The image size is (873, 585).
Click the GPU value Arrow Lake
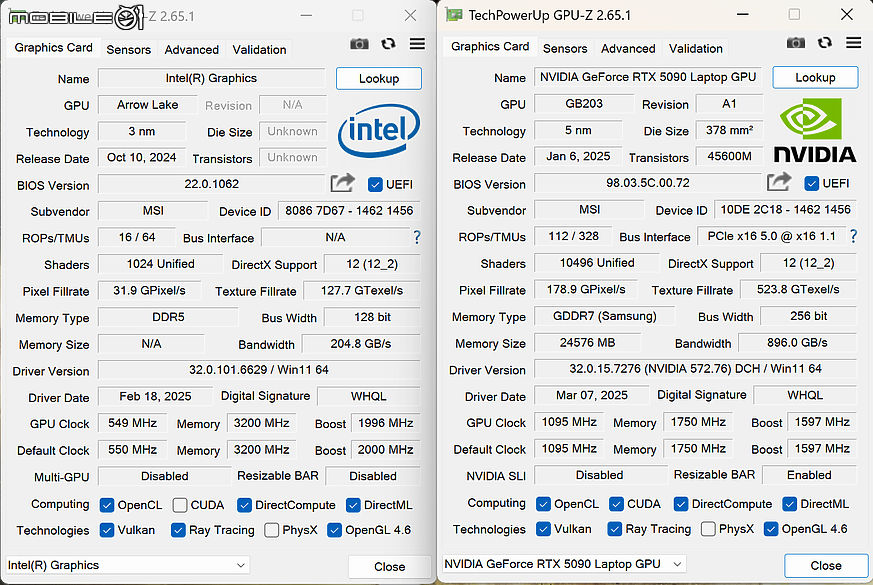[x=148, y=105]
